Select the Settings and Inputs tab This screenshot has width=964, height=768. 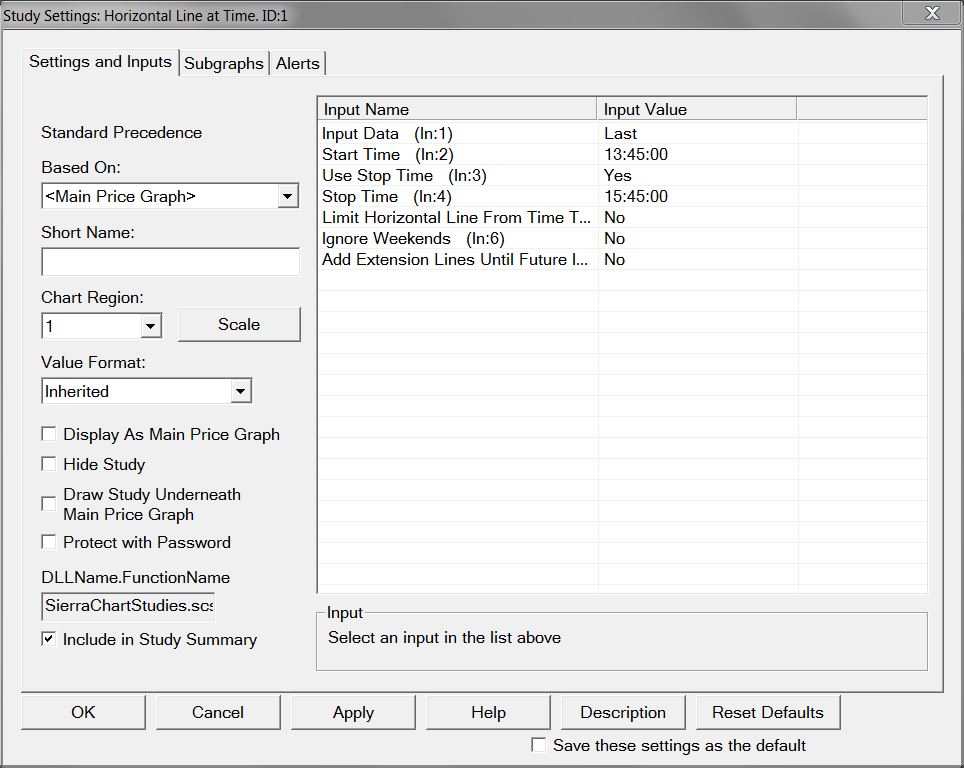coord(100,62)
